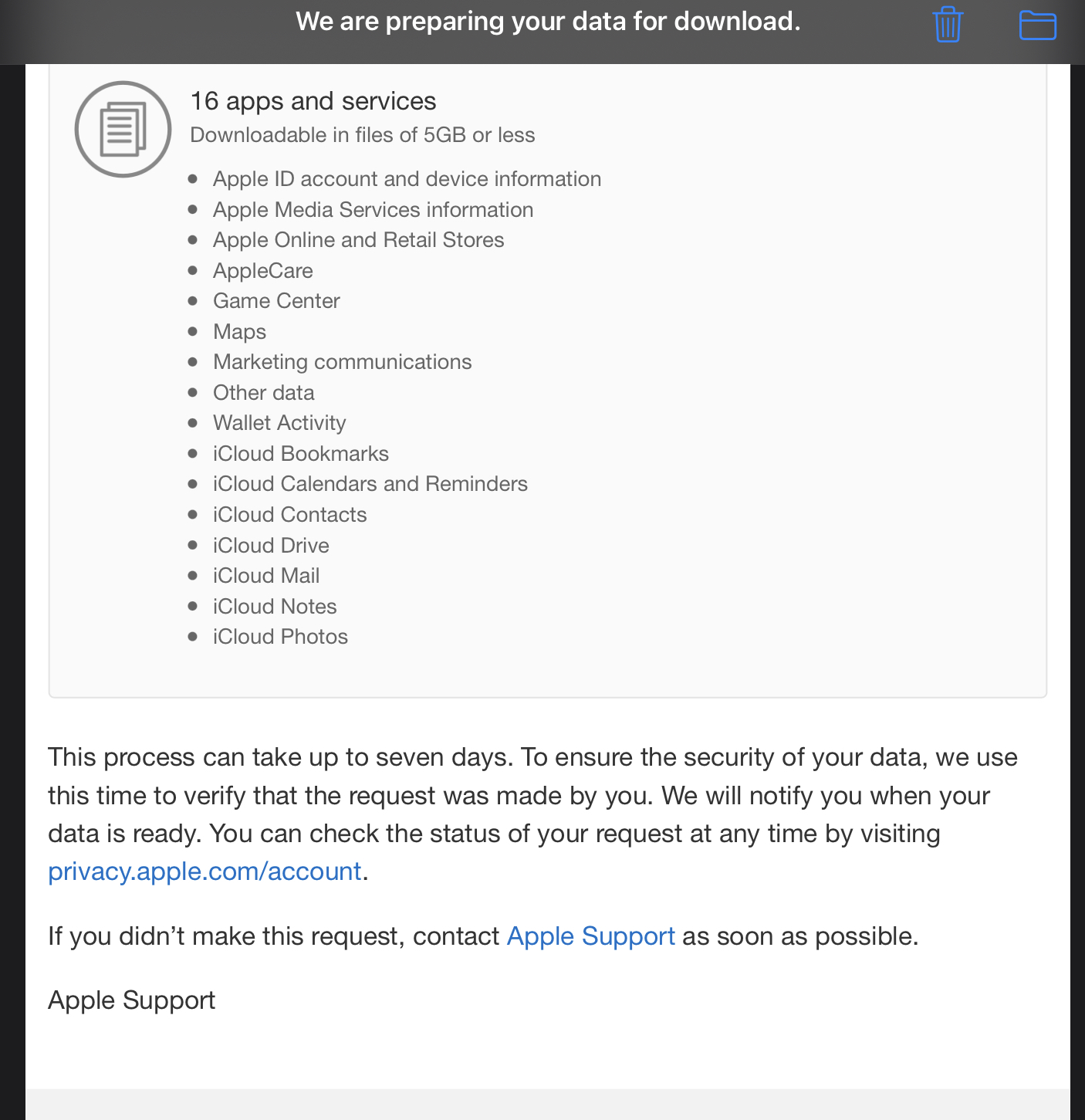Tap the iCloud Photos entry
This screenshot has height=1120, width=1085.
click(280, 637)
